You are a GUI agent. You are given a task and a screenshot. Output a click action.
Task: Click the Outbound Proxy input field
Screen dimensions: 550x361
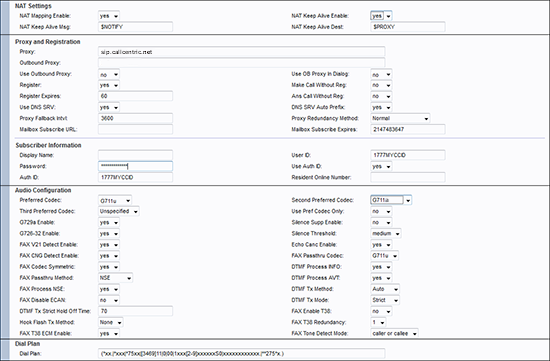pos(241,63)
